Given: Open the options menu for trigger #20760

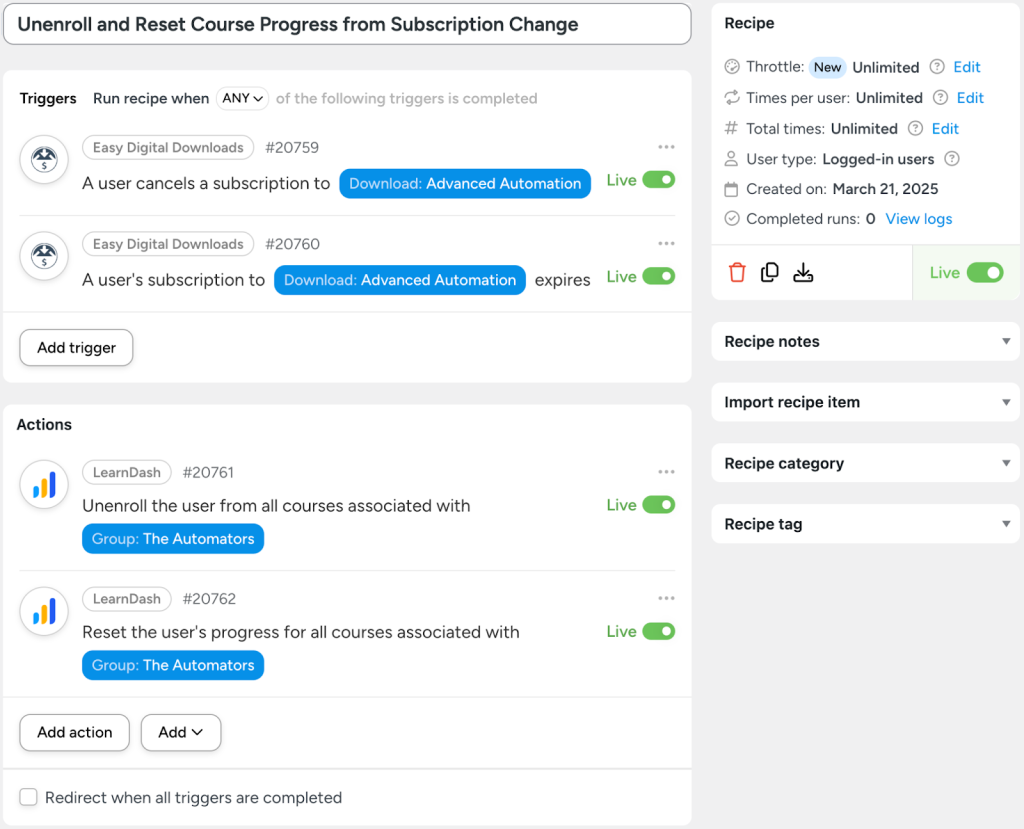Looking at the screenshot, I should click(x=666, y=243).
